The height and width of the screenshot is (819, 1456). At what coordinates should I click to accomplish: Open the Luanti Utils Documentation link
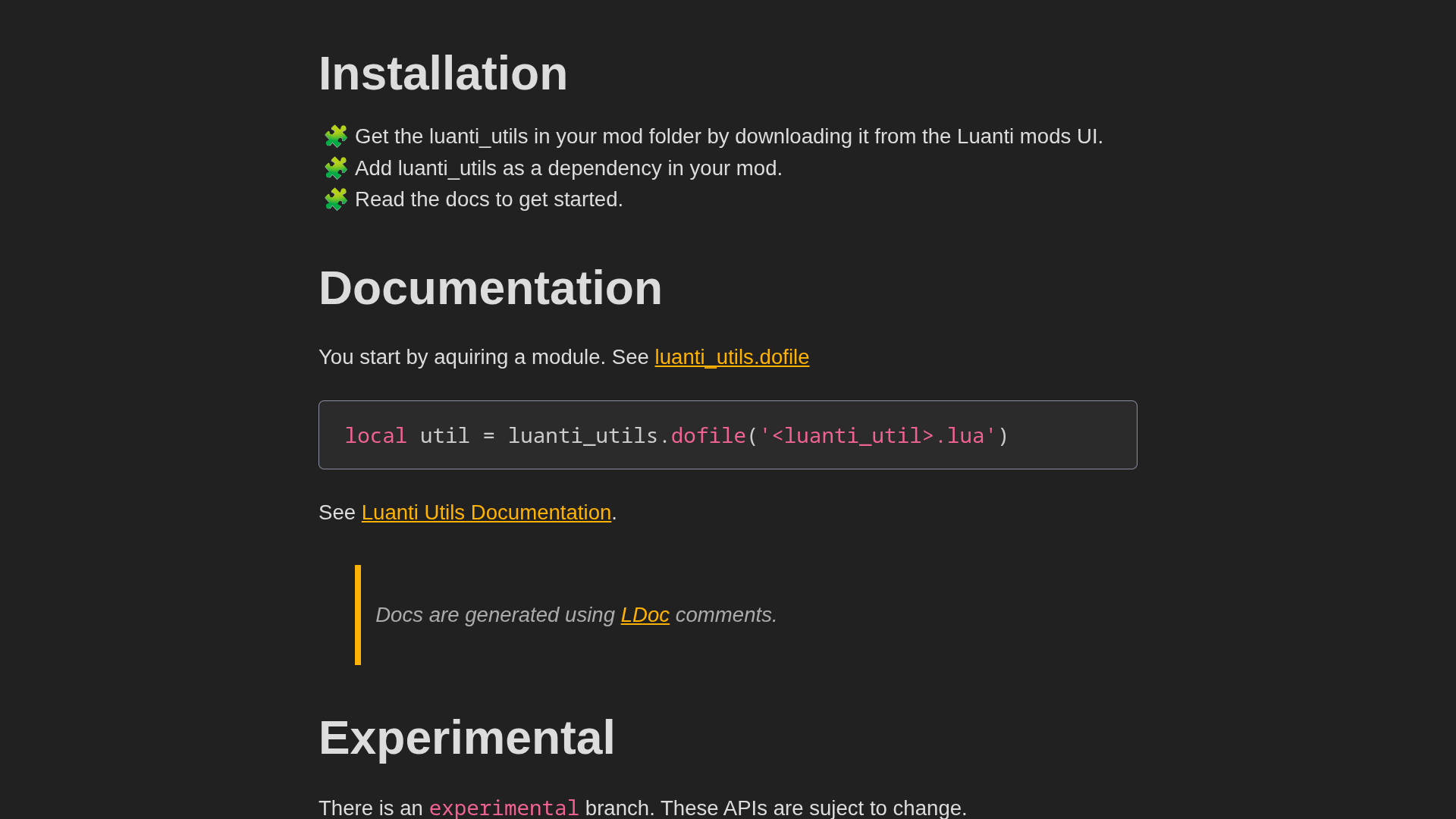click(486, 513)
